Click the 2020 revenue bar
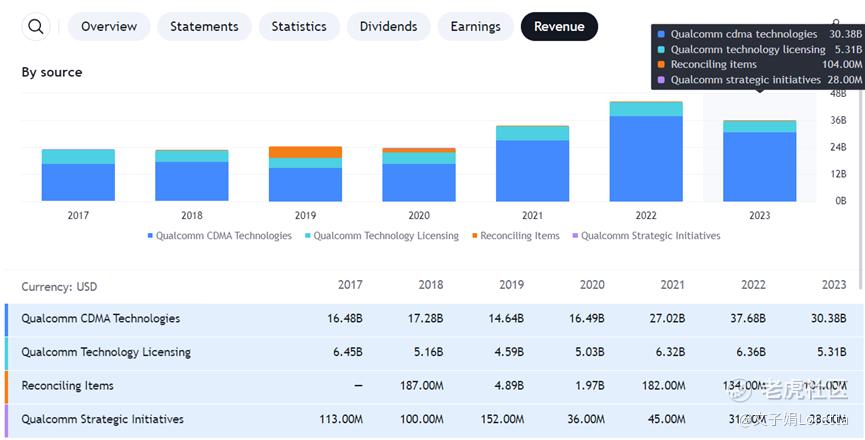This screenshot has width=865, height=440. (x=419, y=174)
